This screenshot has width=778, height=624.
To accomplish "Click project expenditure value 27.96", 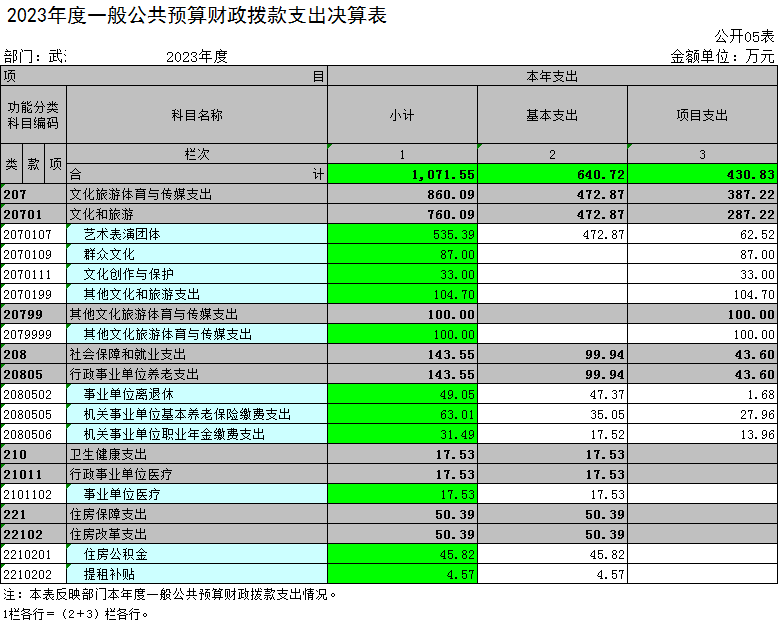I will click(702, 414).
